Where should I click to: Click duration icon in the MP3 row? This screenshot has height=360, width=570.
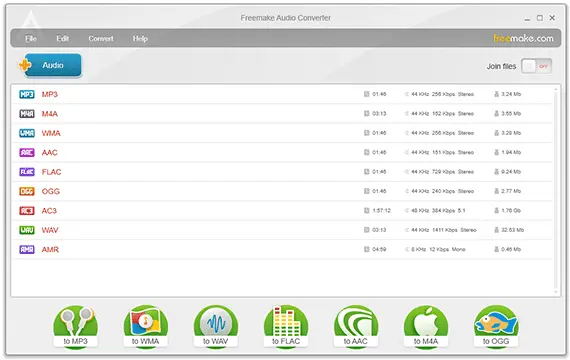click(x=366, y=94)
